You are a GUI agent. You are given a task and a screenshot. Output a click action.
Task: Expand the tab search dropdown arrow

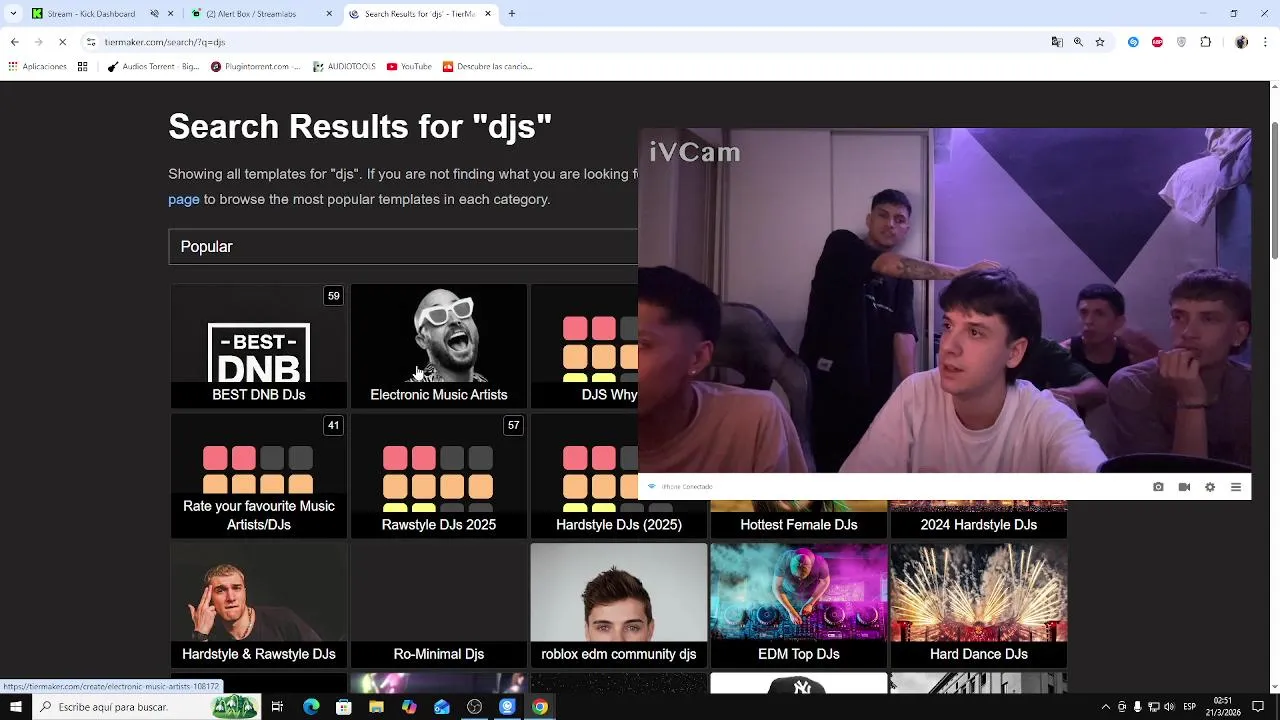[13, 14]
